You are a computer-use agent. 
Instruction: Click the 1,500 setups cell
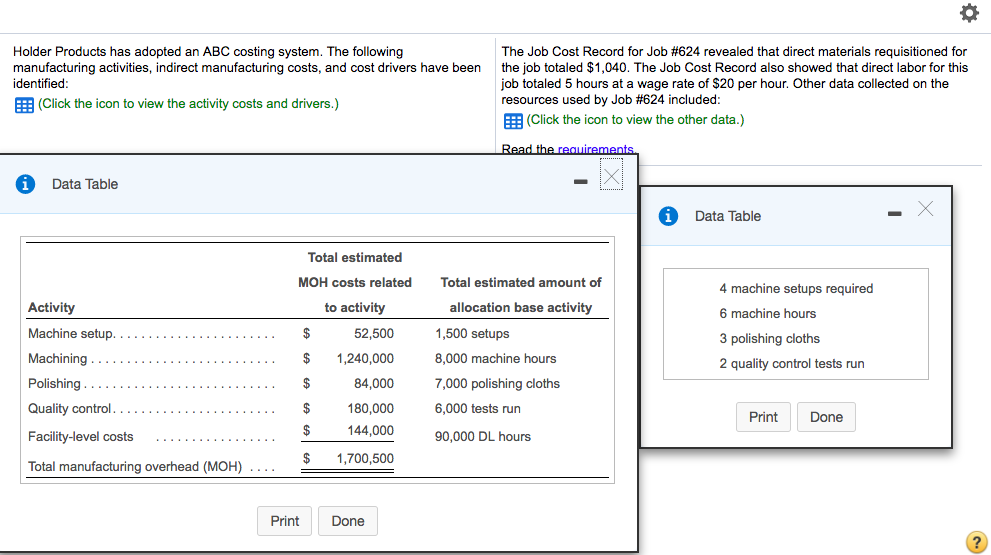pos(472,334)
